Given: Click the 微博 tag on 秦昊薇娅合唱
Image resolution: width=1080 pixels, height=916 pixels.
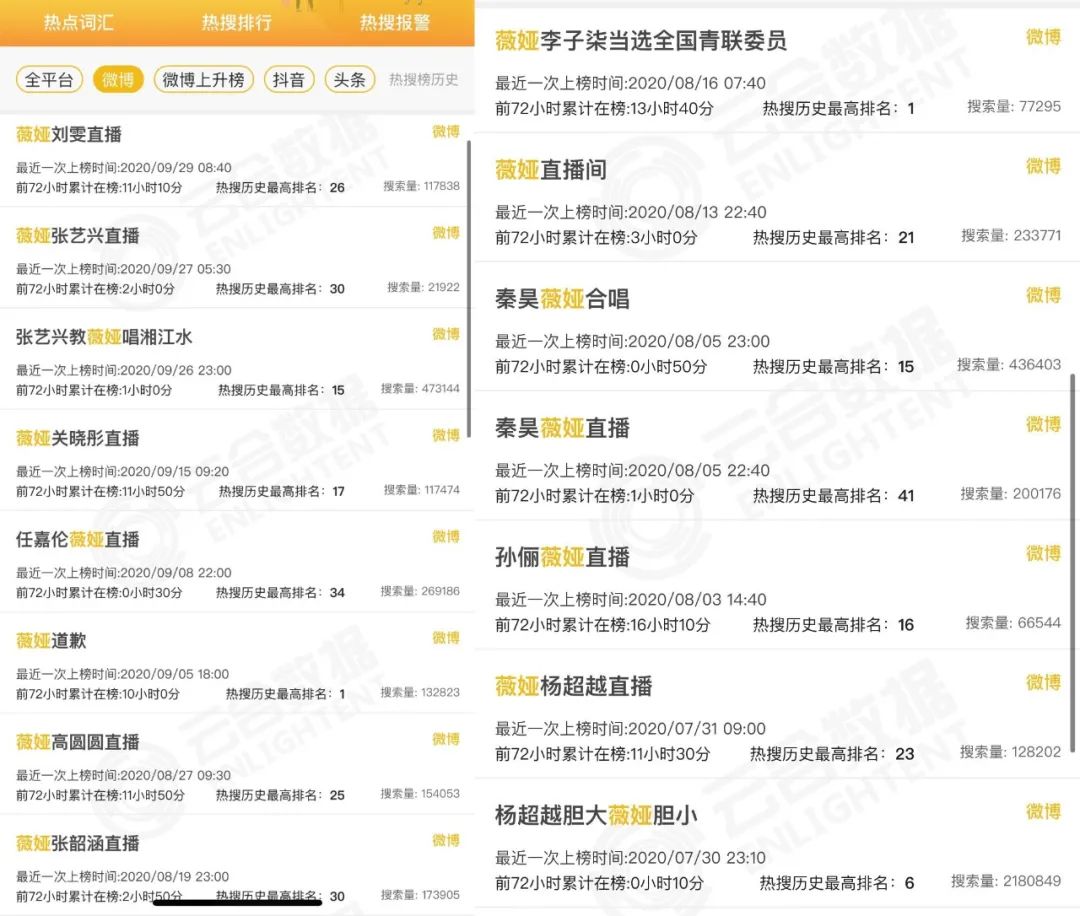Looking at the screenshot, I should pyautogui.click(x=1043, y=295).
